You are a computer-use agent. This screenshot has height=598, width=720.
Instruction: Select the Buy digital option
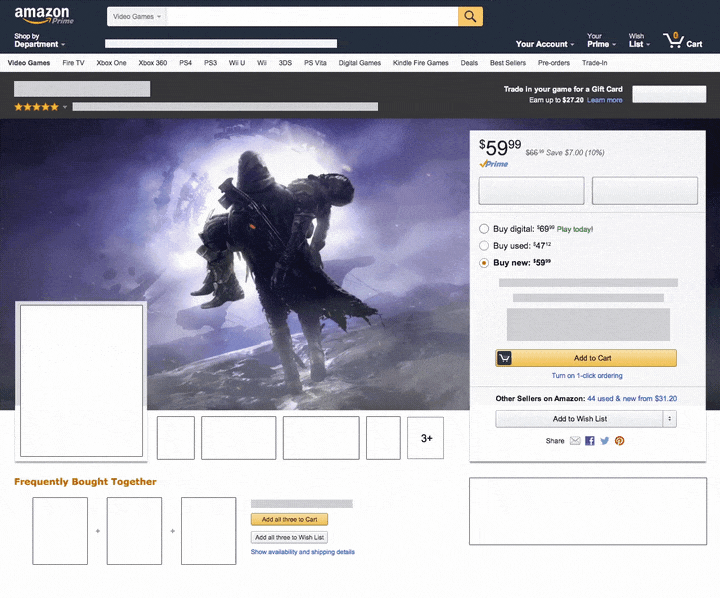click(x=484, y=229)
